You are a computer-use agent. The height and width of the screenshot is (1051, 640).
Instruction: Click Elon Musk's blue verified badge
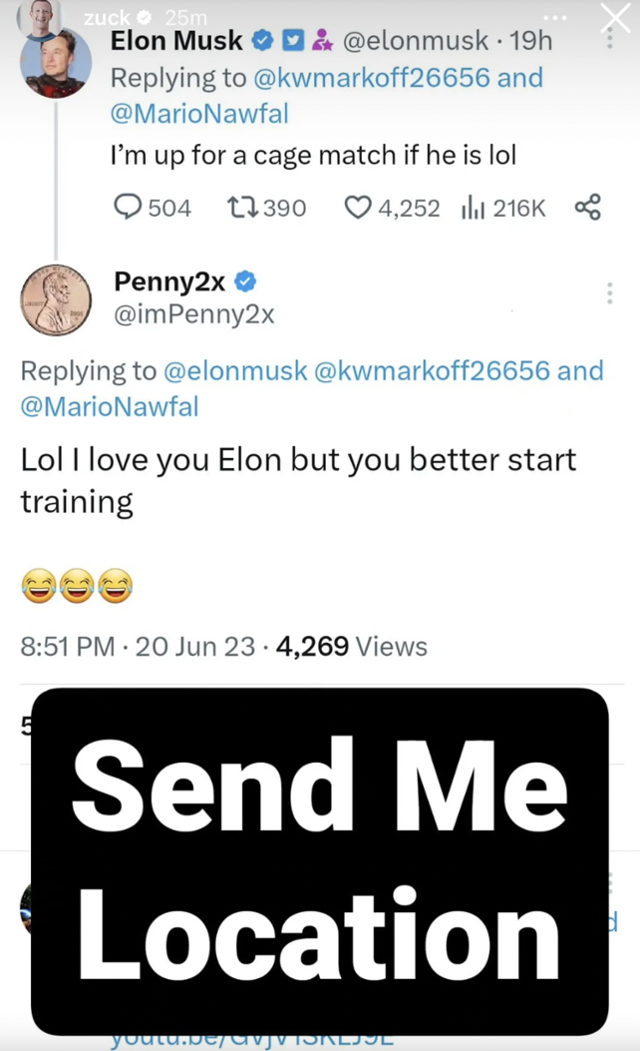point(263,41)
